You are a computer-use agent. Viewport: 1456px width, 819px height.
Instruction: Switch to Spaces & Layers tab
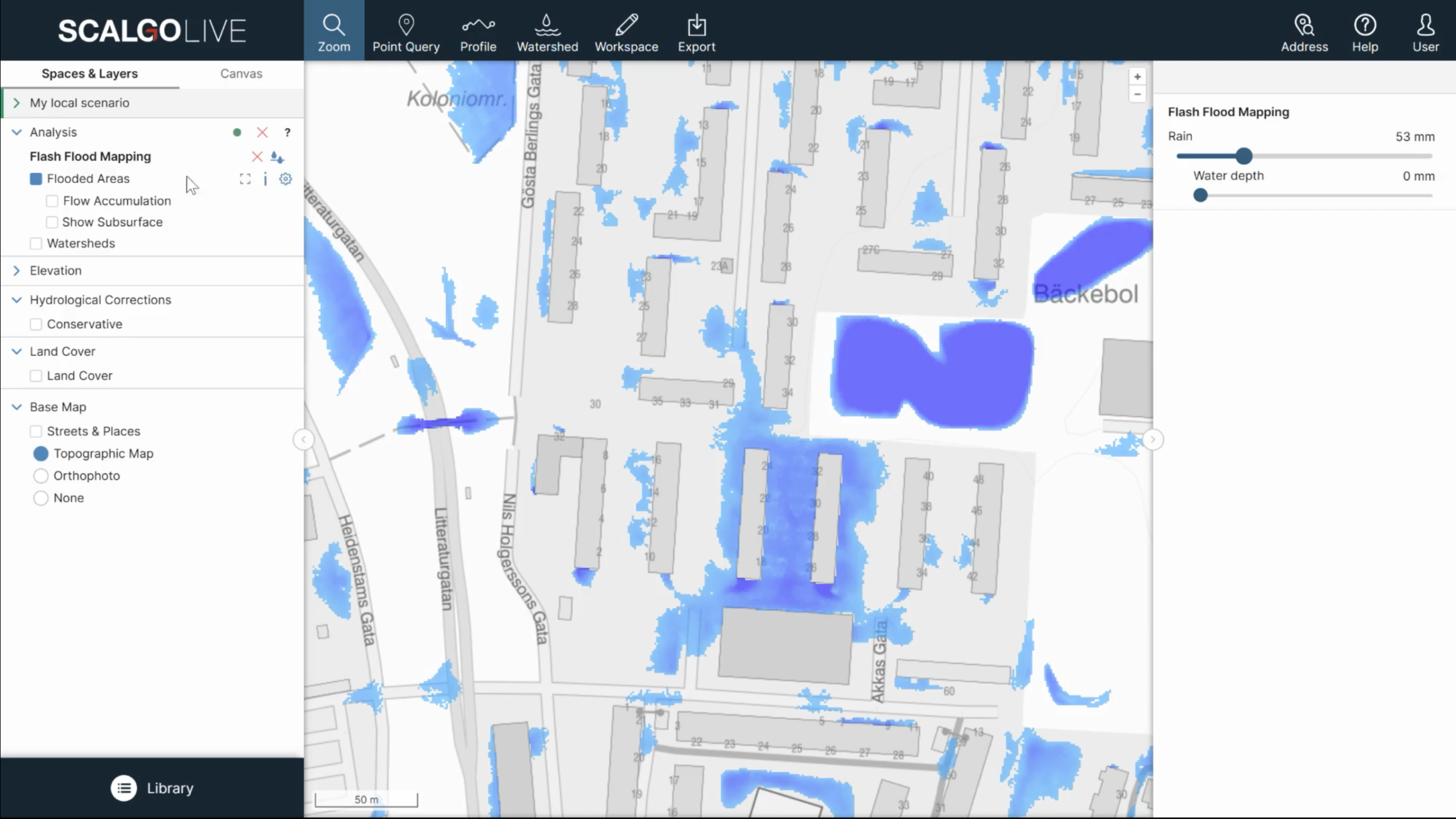(x=90, y=73)
